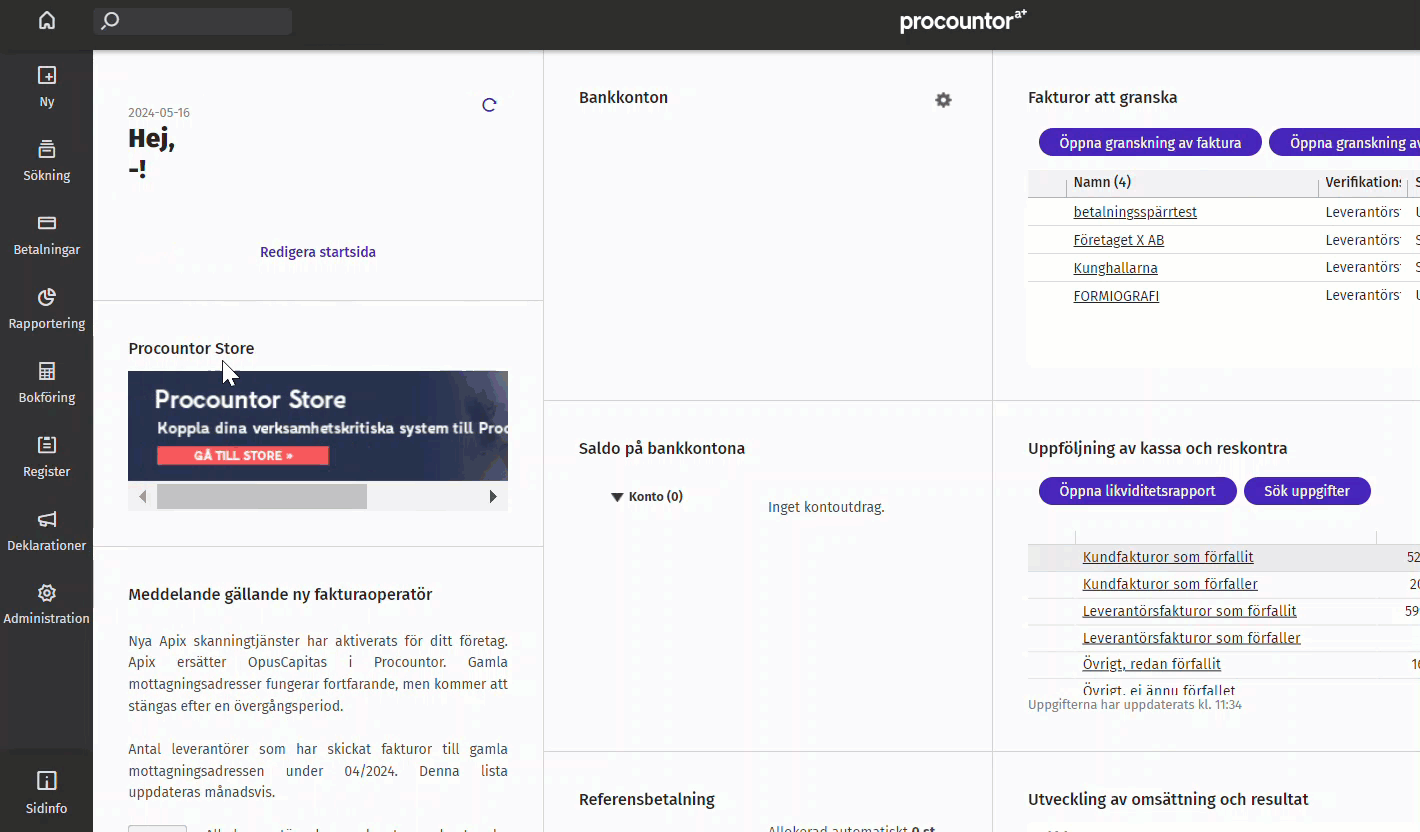Collapse the Konto (0) expander
The image size is (1420, 832).
click(617, 497)
